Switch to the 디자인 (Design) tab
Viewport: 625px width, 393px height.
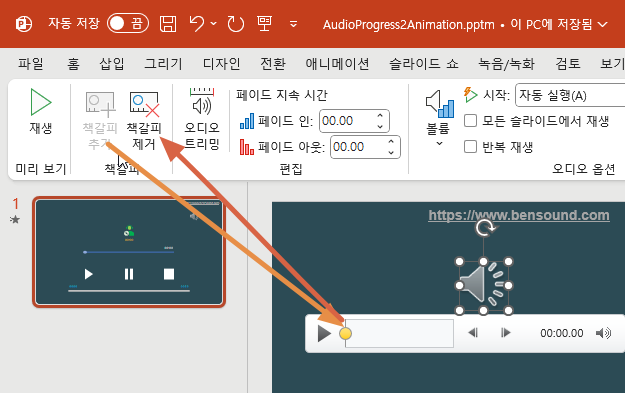[x=222, y=63]
